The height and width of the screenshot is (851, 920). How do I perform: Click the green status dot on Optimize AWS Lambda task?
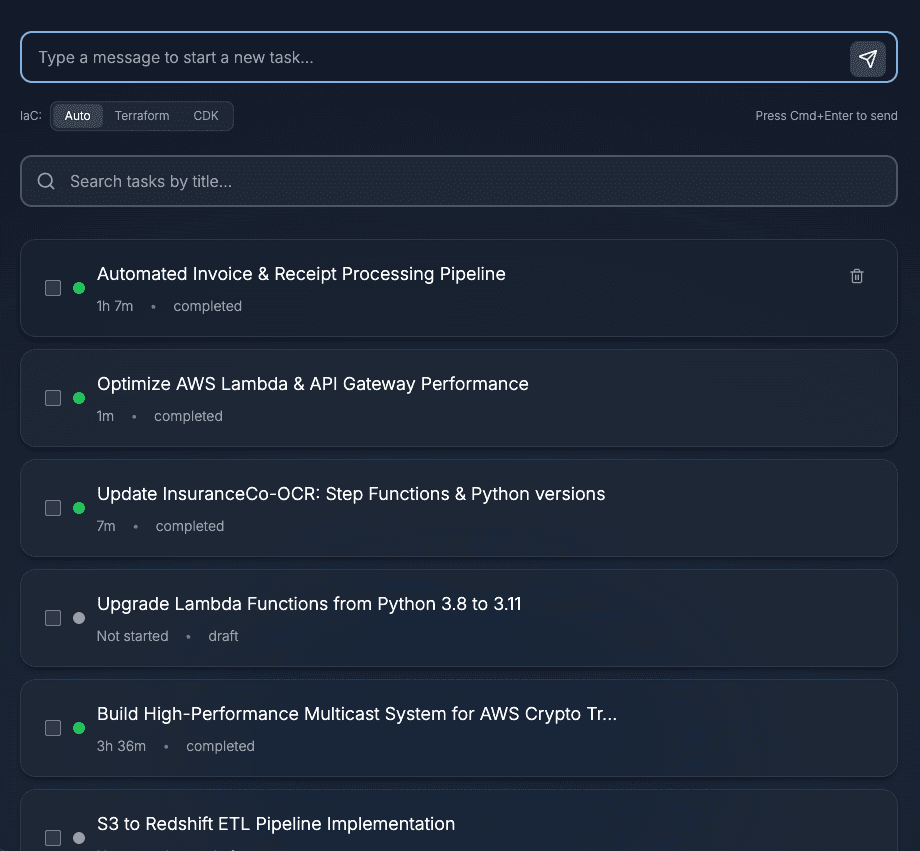pos(79,398)
